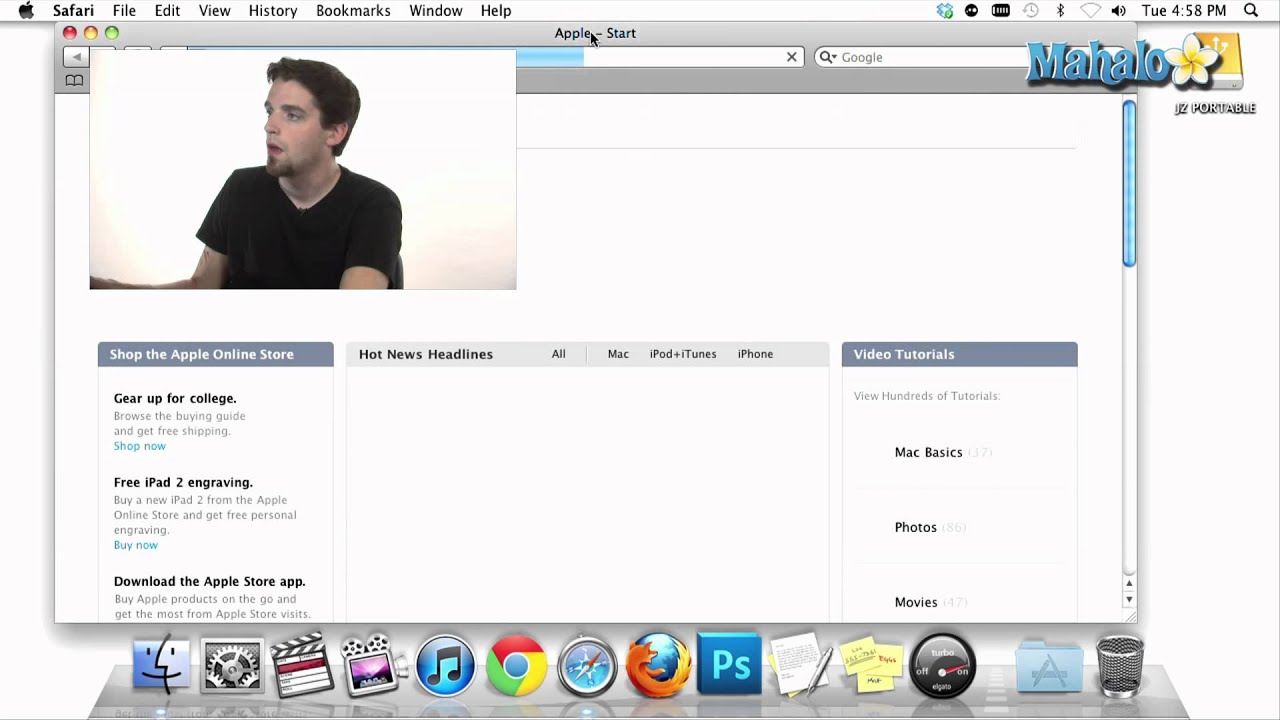Screen dimensions: 1280x720
Task: Open the File menu
Action: coord(124,10)
